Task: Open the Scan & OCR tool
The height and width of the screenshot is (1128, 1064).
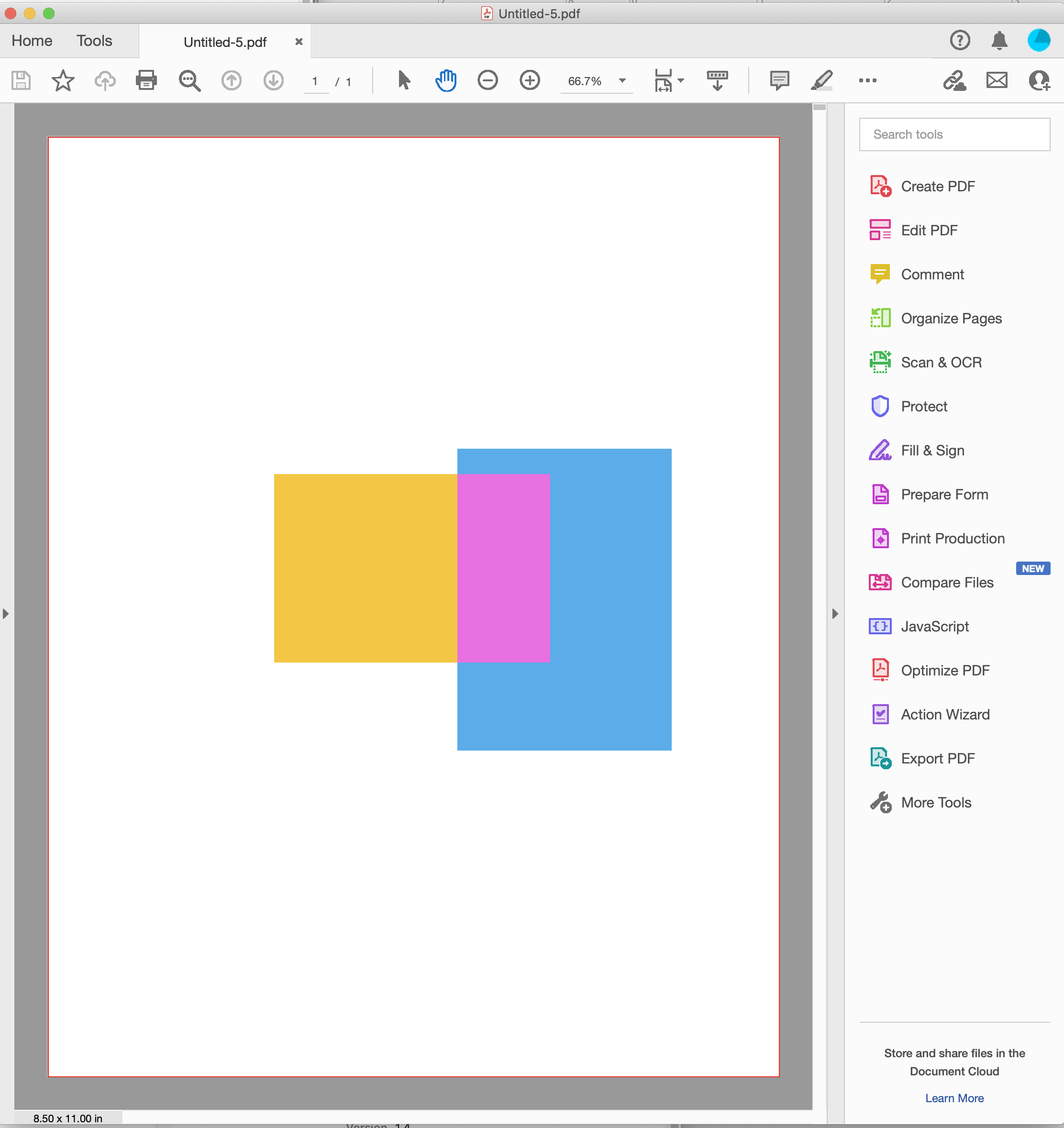Action: click(942, 362)
